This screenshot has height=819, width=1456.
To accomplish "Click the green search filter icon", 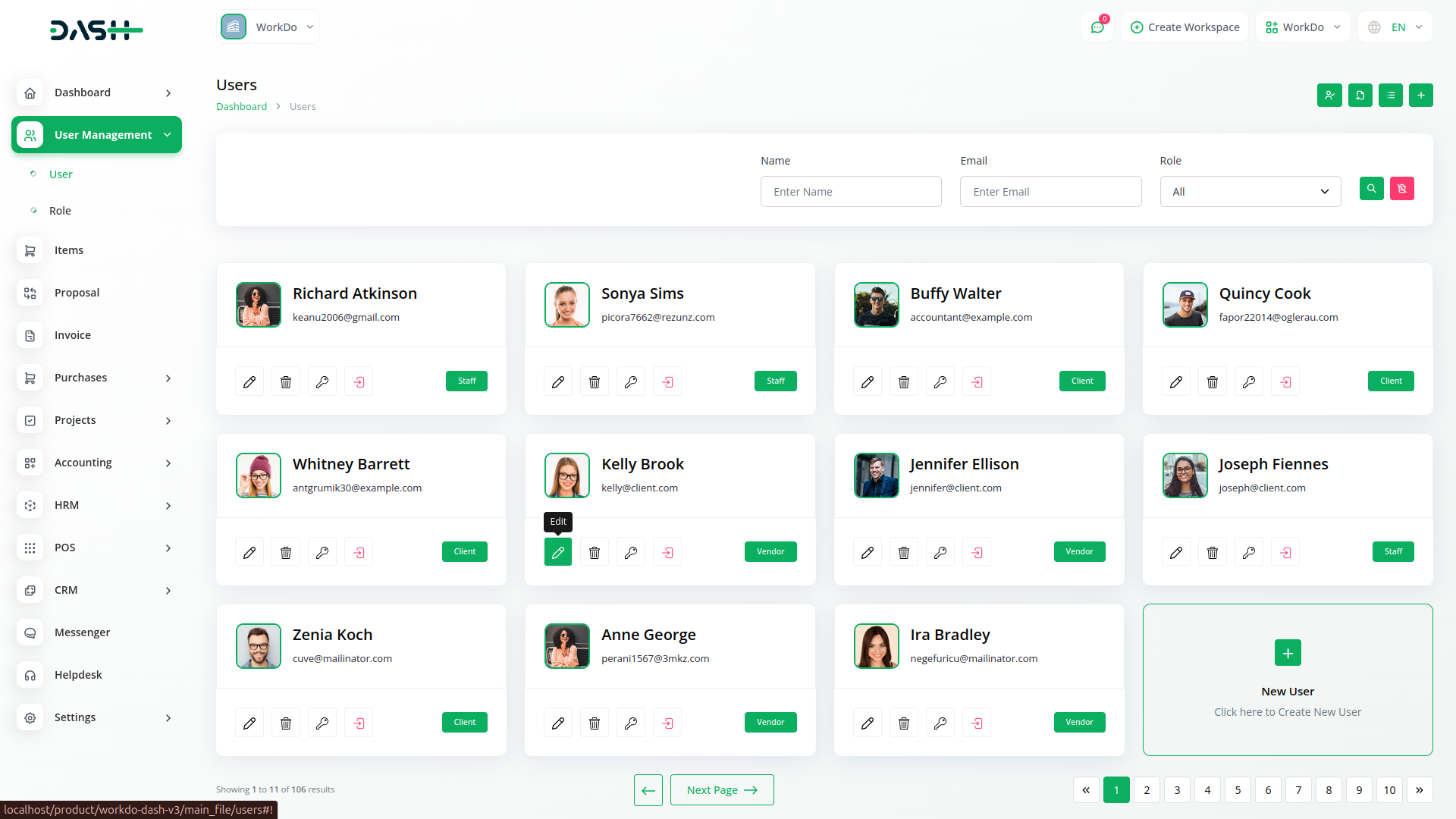I will point(1371,189).
